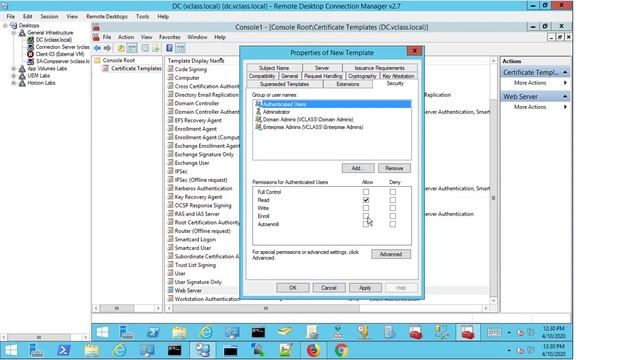Click the template list horizontal scrollbar thumb
Image resolution: width=640 pixels, height=360 pixels.
(x=266, y=308)
